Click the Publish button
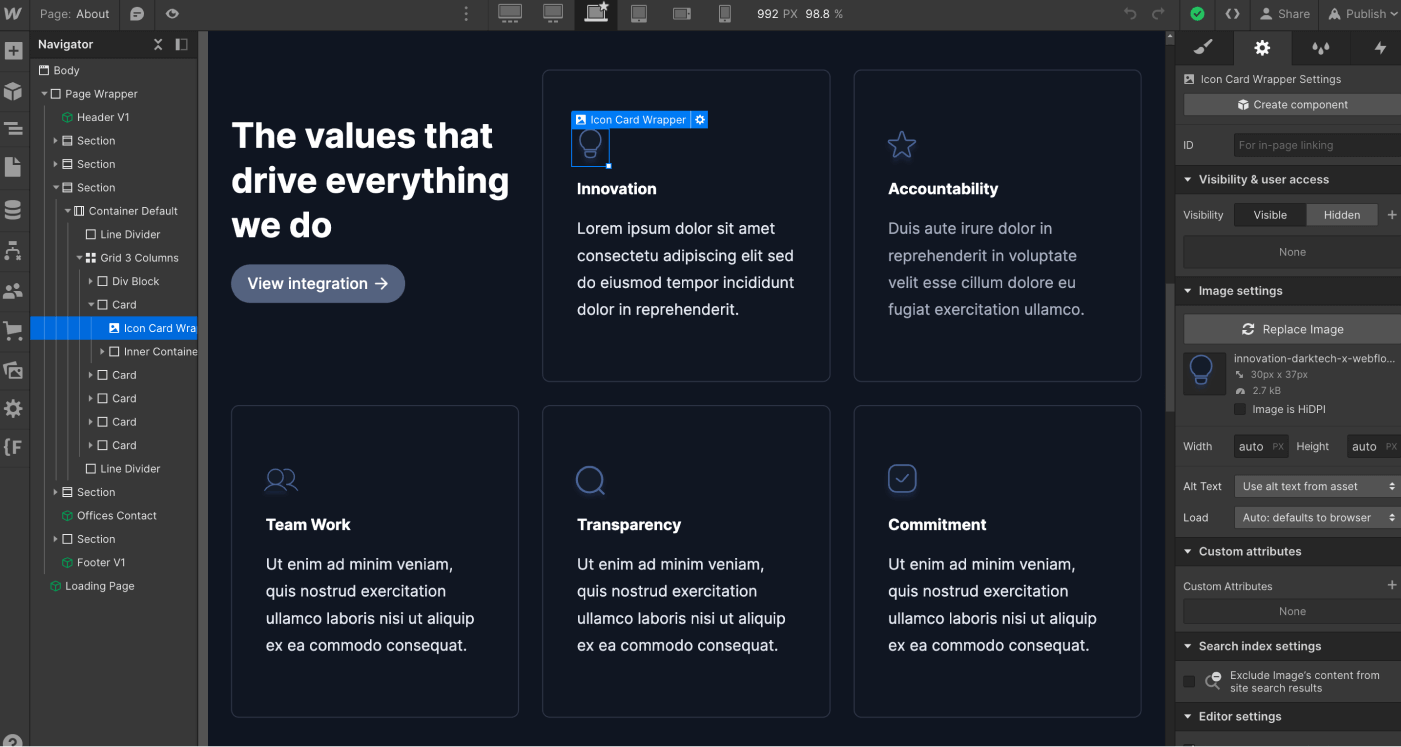The width and height of the screenshot is (1401, 747). (x=1362, y=14)
